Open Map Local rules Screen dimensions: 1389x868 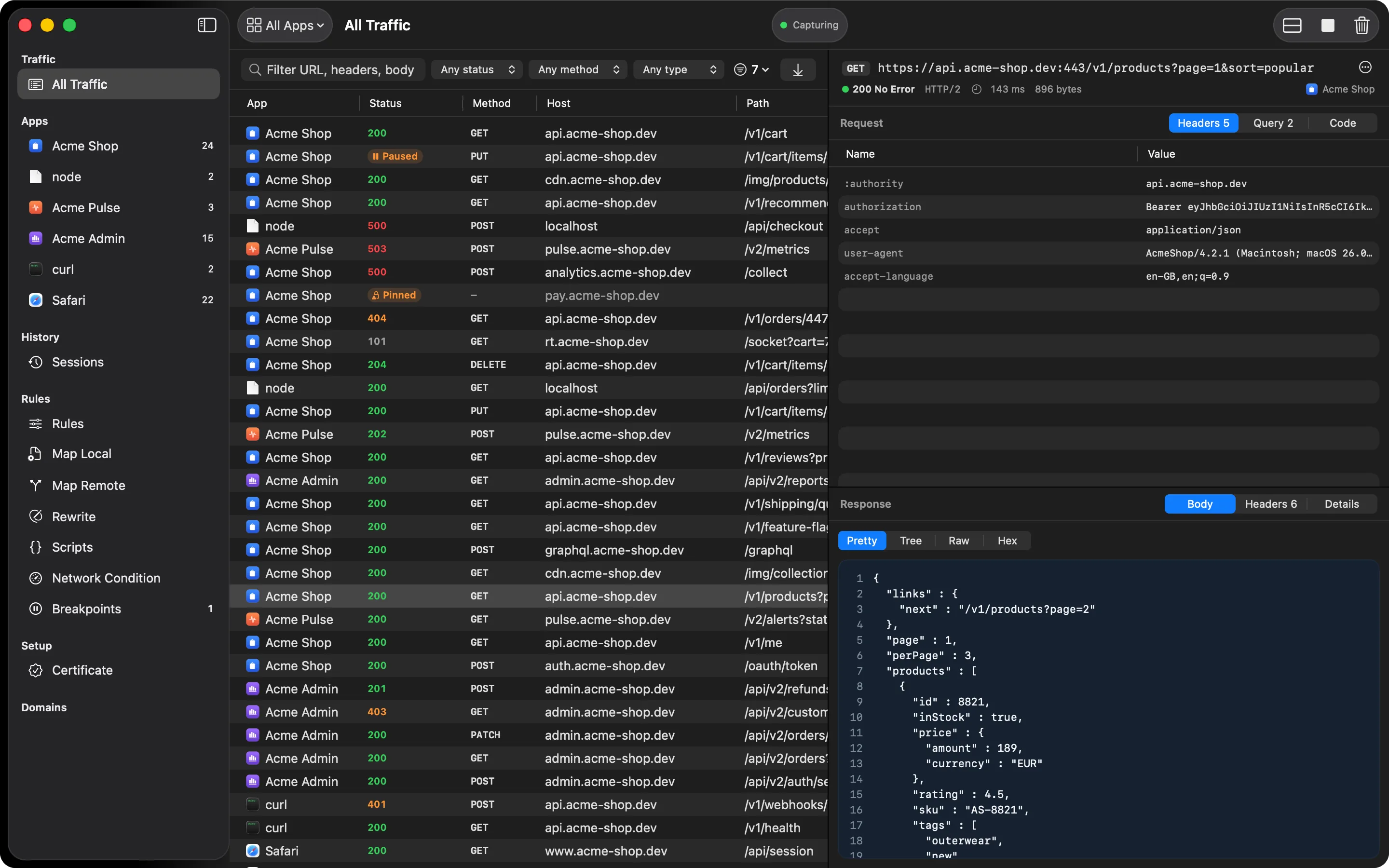tap(119, 454)
